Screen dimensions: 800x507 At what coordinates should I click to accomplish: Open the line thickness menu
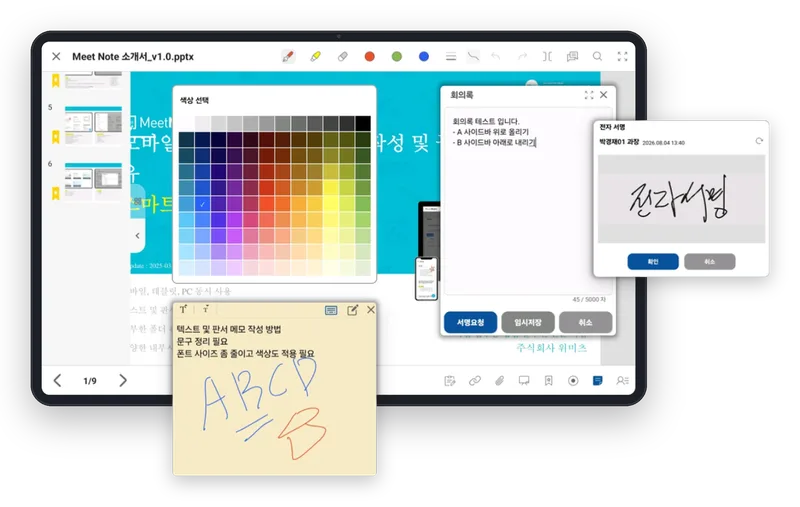pyautogui.click(x=451, y=56)
